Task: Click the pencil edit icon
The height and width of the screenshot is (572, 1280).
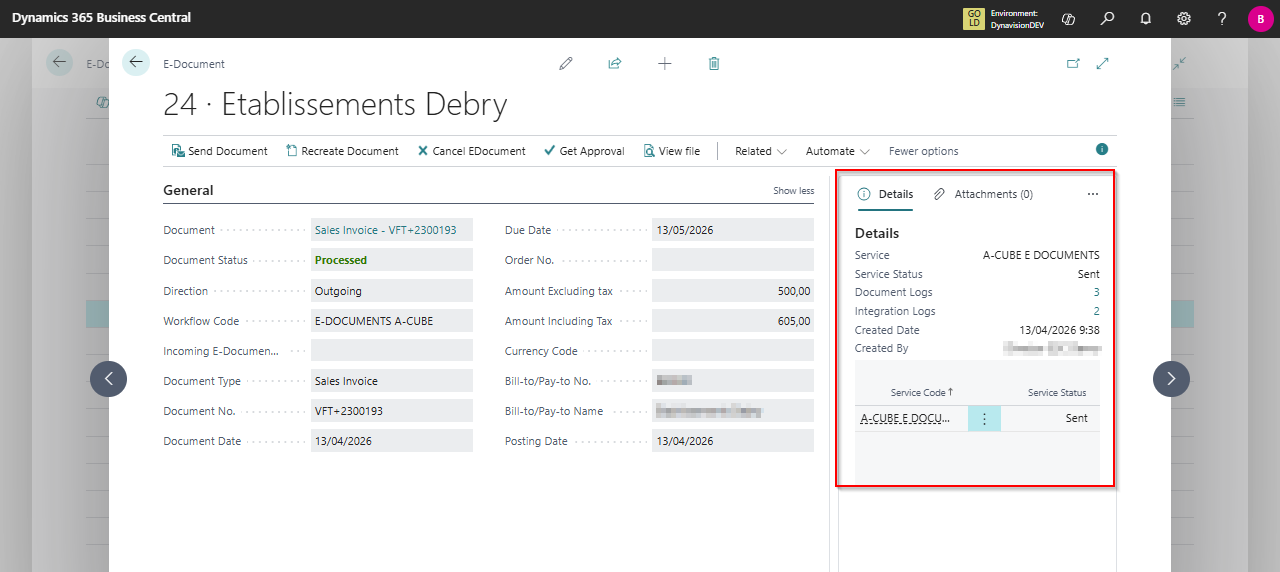Action: point(566,63)
